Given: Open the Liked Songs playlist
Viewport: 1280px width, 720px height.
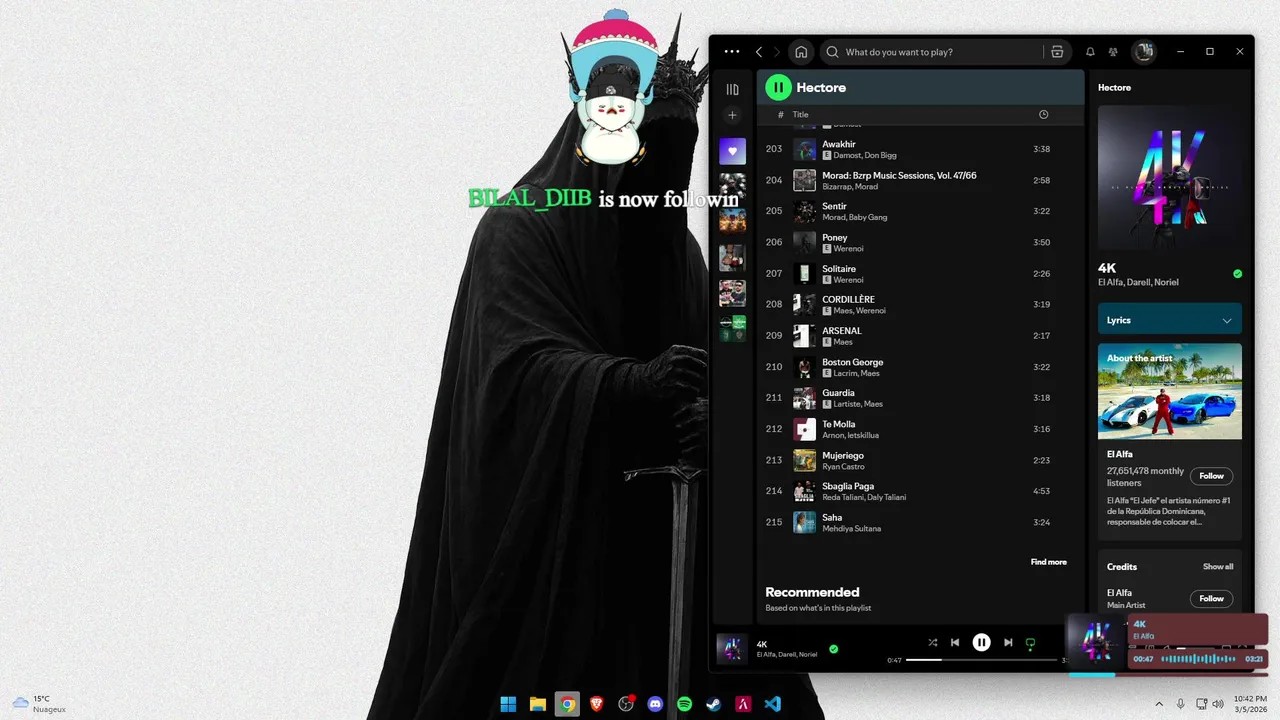Looking at the screenshot, I should [732, 151].
